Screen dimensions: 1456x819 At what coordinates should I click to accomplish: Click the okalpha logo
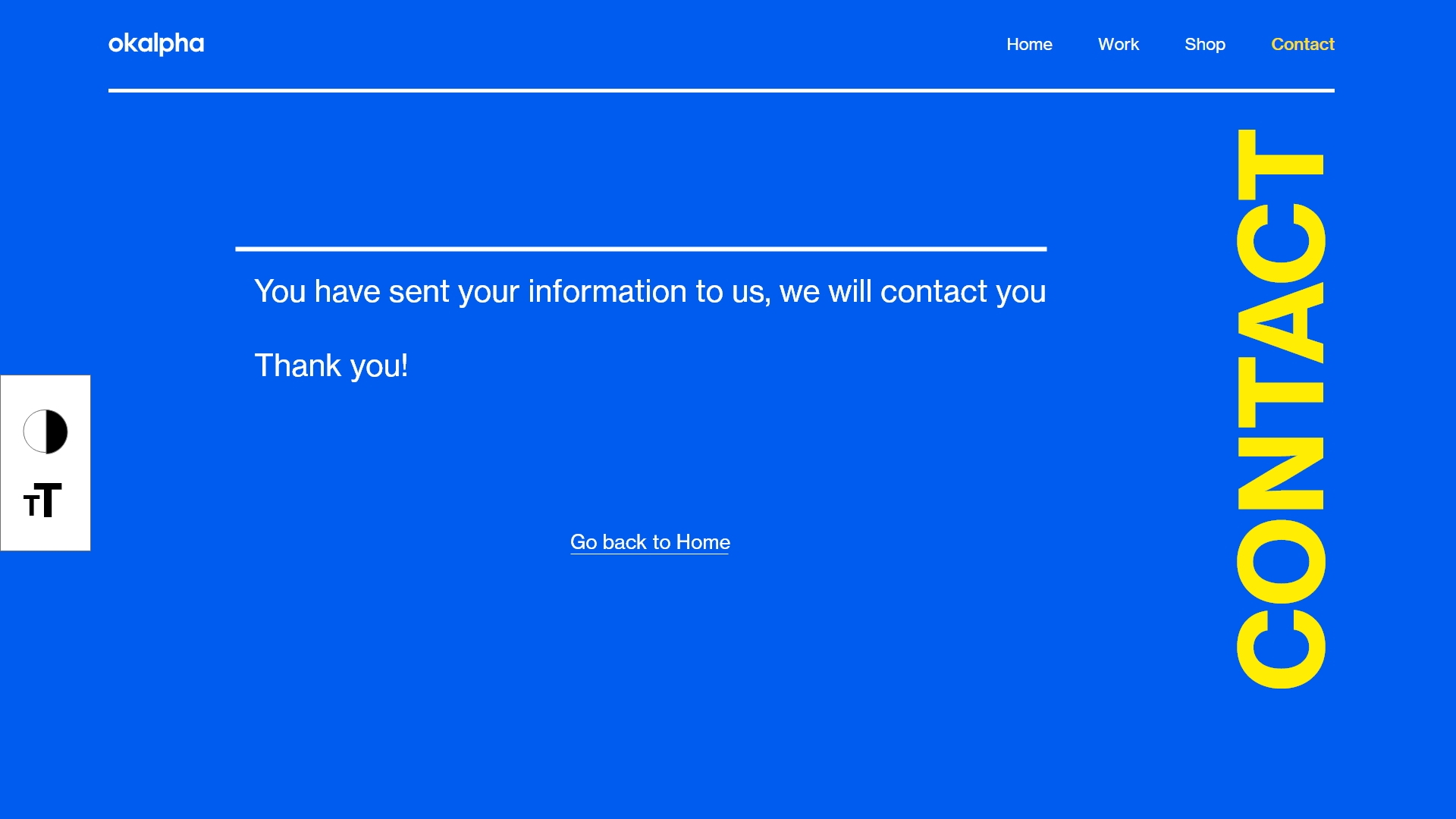[156, 43]
